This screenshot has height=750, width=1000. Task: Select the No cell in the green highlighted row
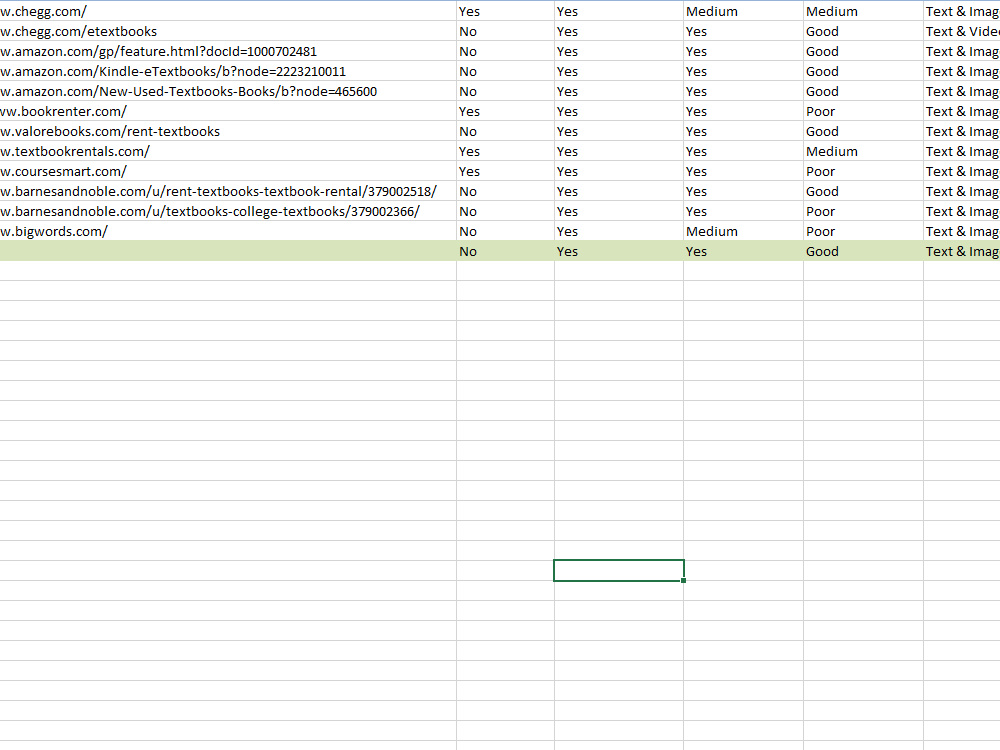[505, 251]
